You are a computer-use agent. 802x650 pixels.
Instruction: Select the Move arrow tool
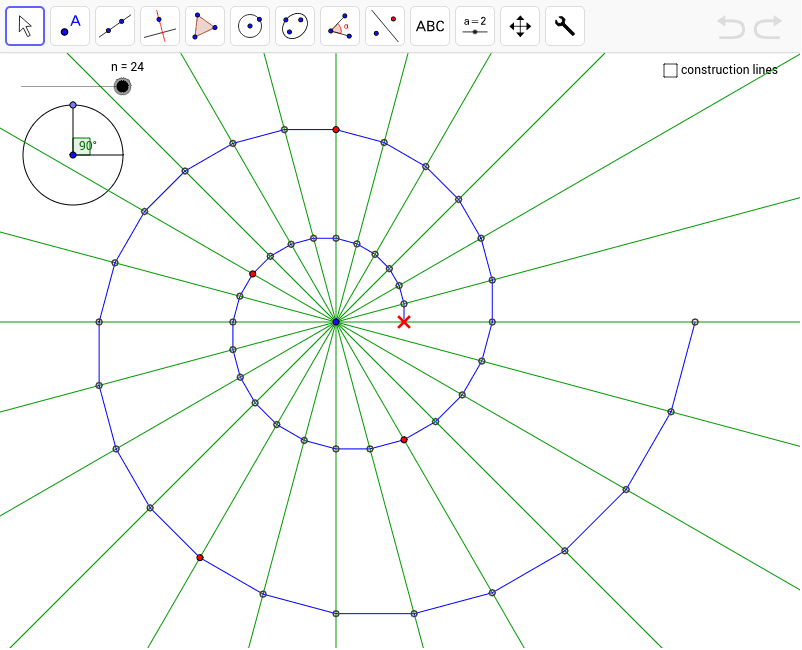(x=25, y=26)
